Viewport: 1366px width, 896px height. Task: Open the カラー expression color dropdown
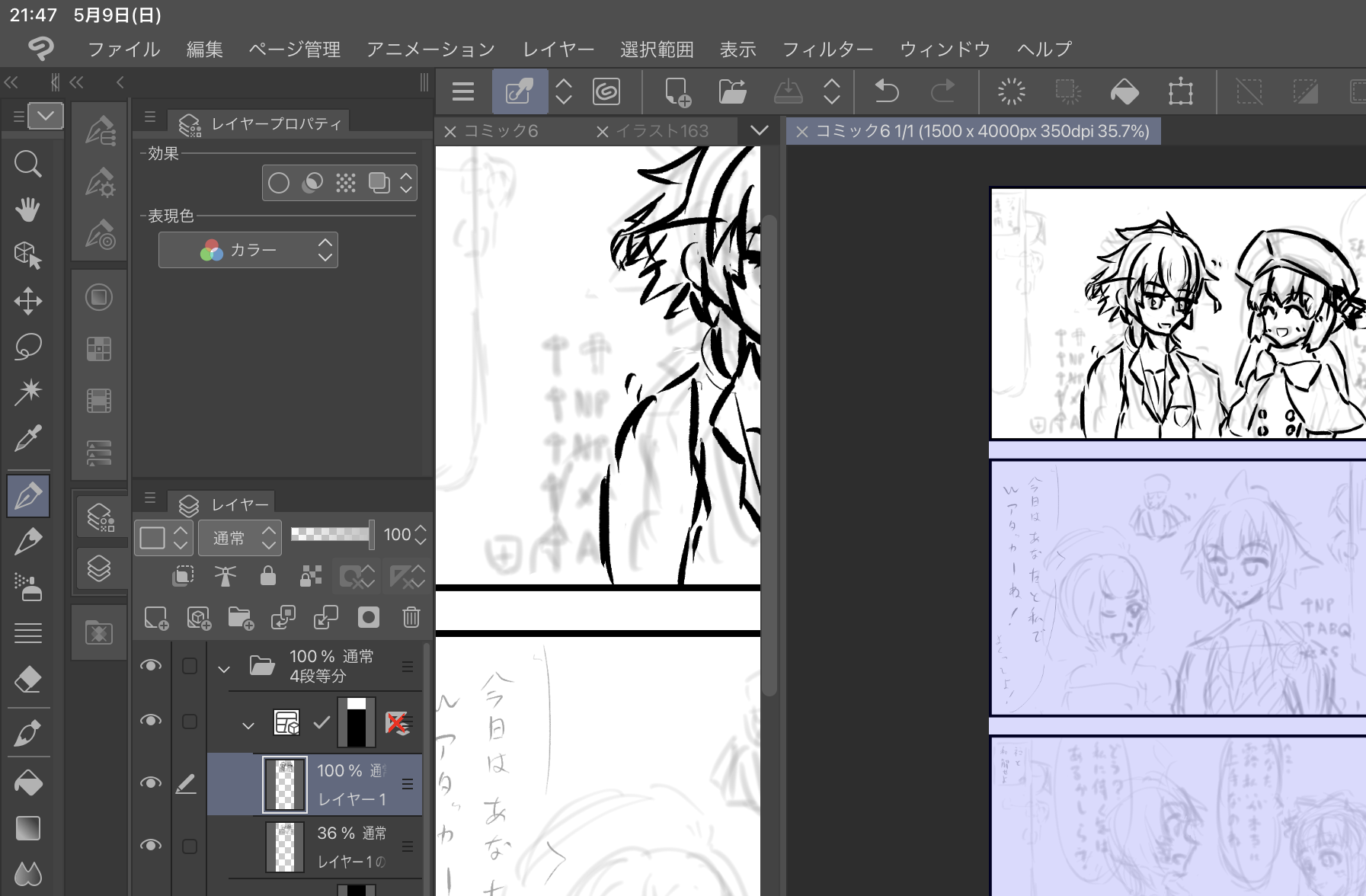(x=248, y=250)
